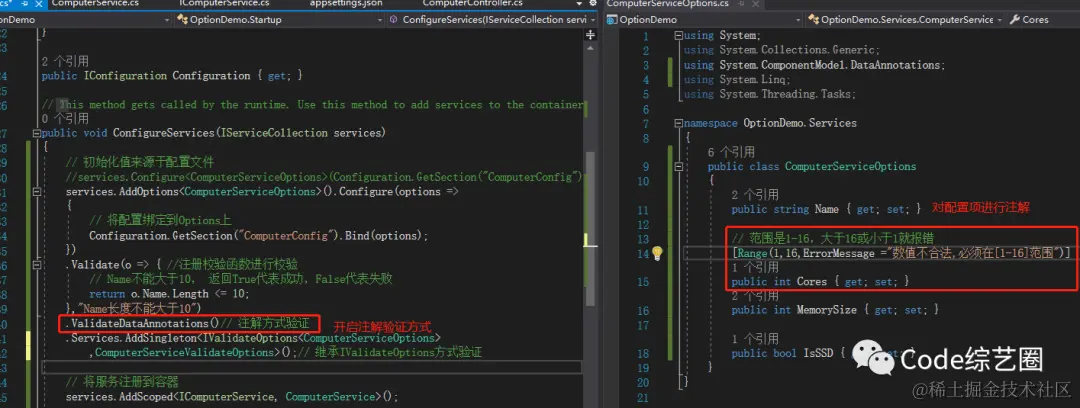The height and width of the screenshot is (408, 1080).
Task: Show the 1 个引用 references above Cores property
Action: (x=755, y=267)
